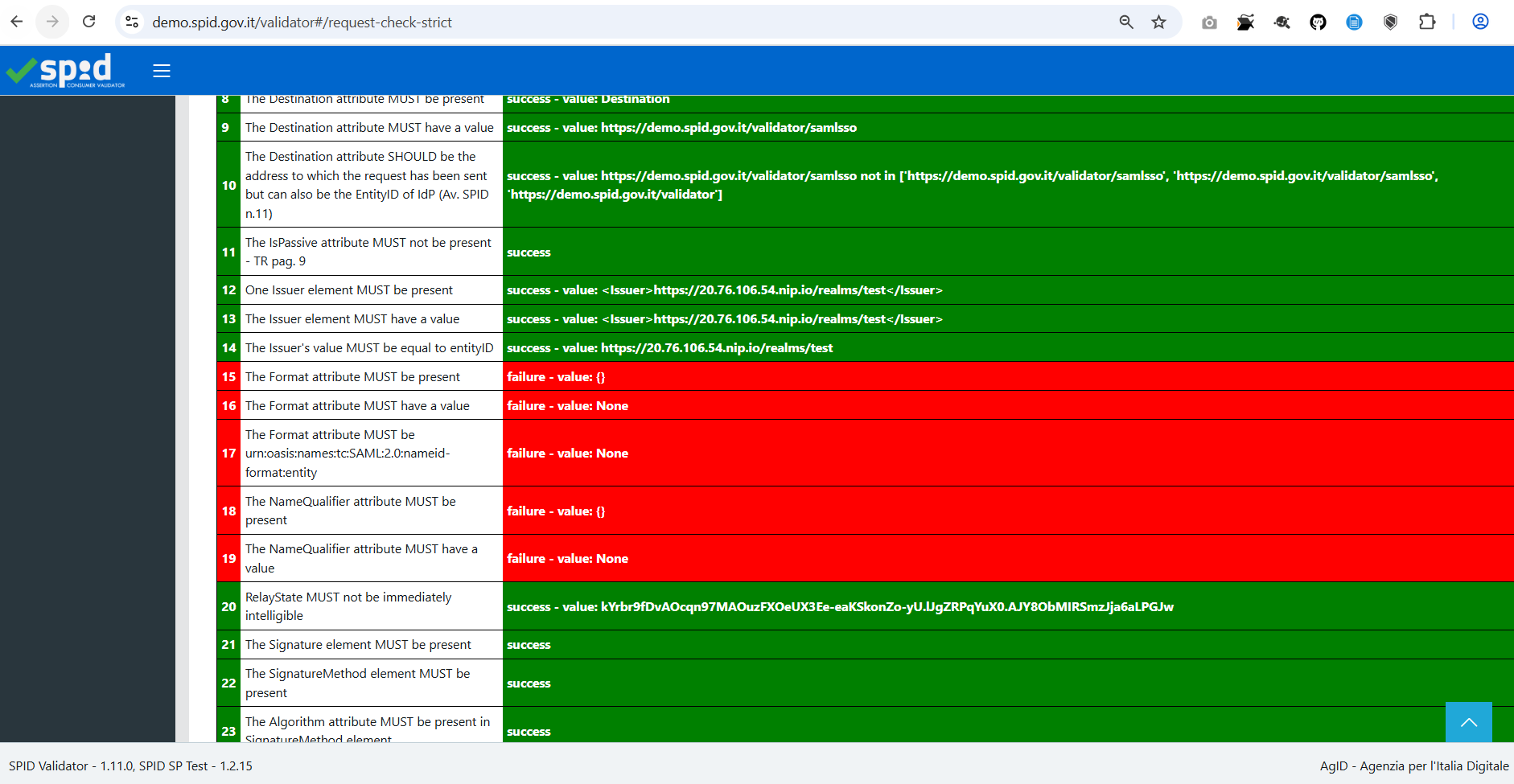Open the shield extension icon
Image resolution: width=1514 pixels, height=784 pixels.
point(1390,23)
